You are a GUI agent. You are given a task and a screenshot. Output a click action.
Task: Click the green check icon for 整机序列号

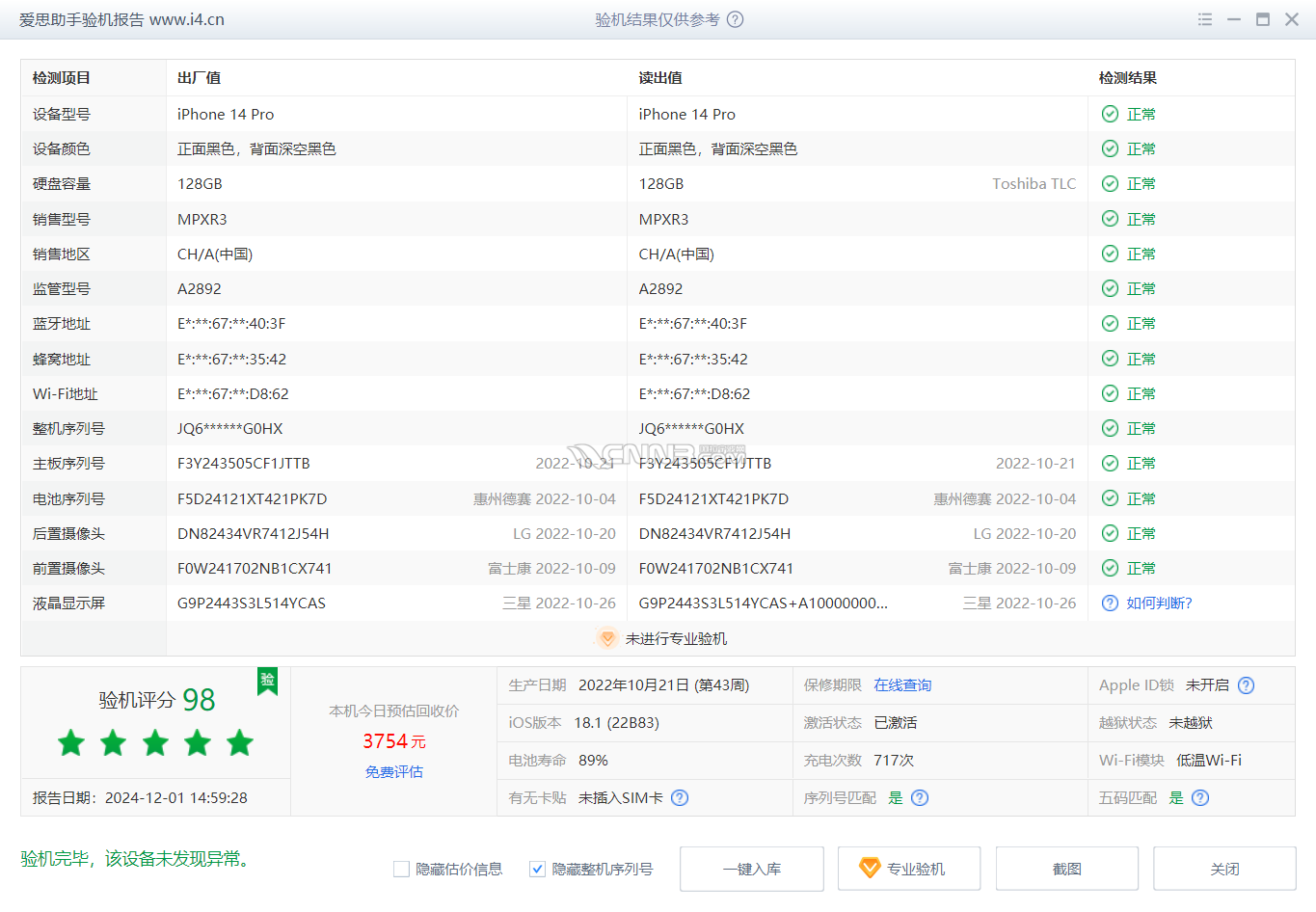point(1110,428)
